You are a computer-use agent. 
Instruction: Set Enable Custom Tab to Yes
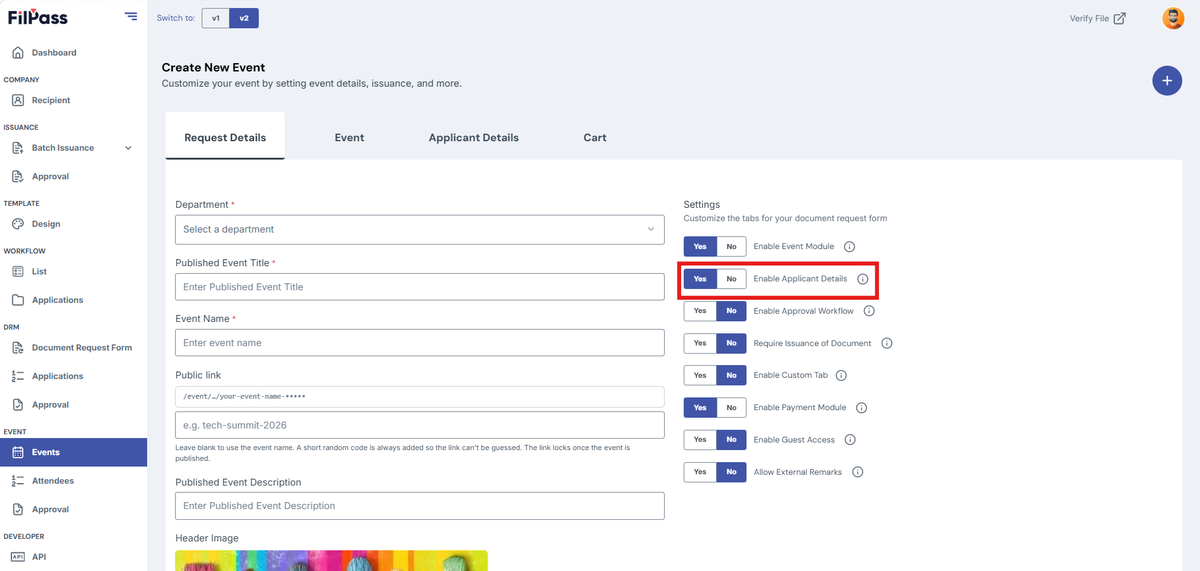[700, 375]
